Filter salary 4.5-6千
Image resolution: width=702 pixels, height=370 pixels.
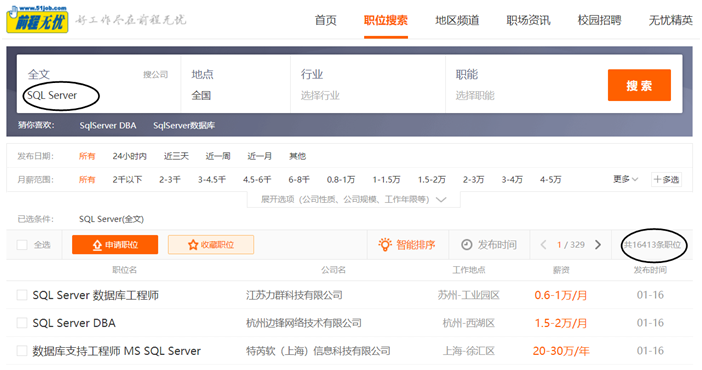(x=257, y=180)
